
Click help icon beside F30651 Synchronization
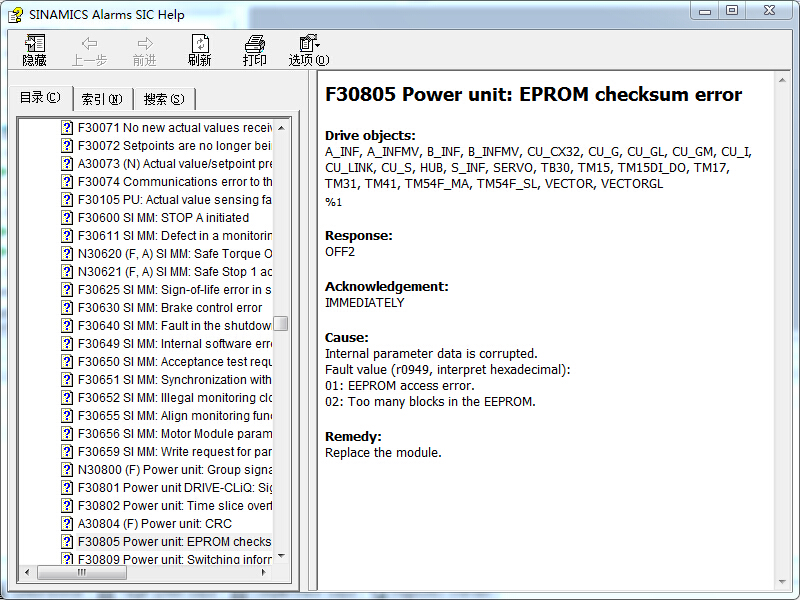67,380
